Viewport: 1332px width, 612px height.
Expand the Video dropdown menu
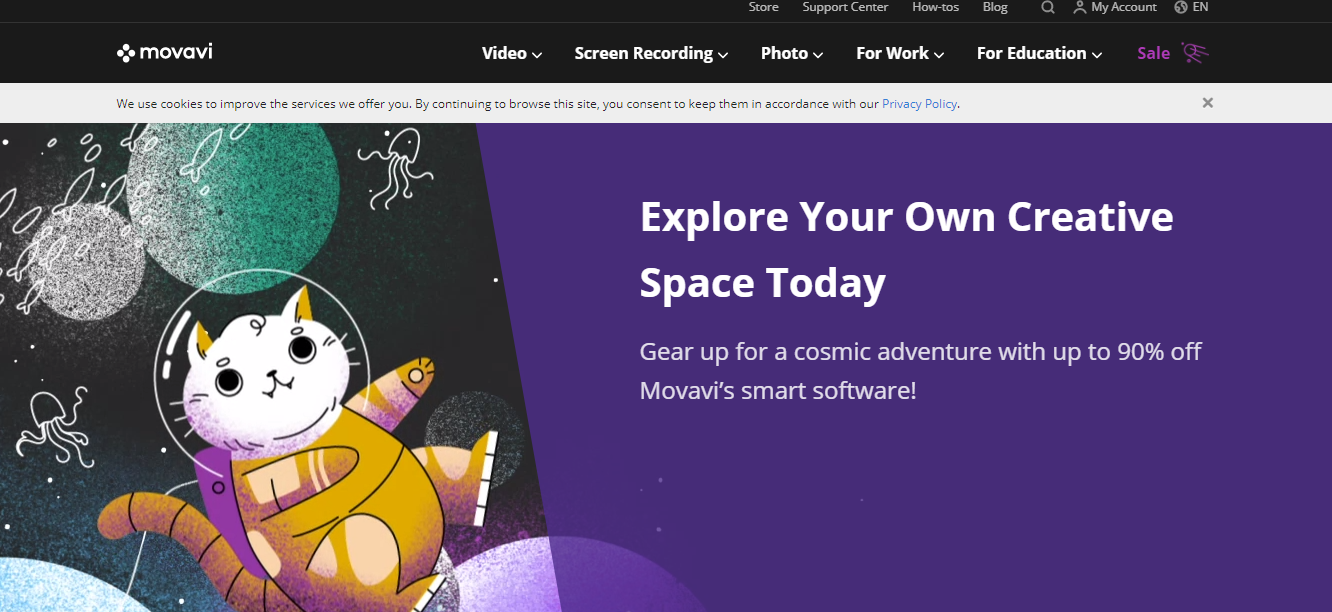[x=512, y=53]
